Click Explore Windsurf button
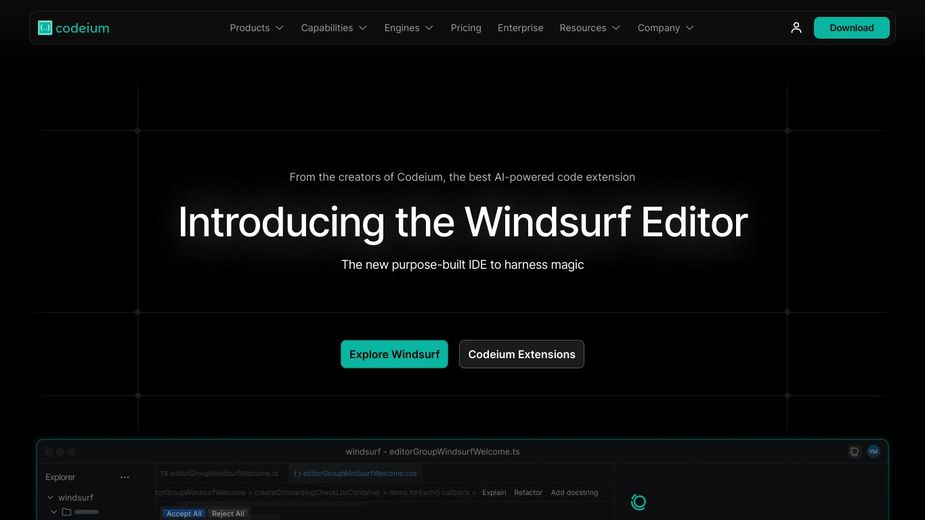925x520 pixels. click(394, 354)
